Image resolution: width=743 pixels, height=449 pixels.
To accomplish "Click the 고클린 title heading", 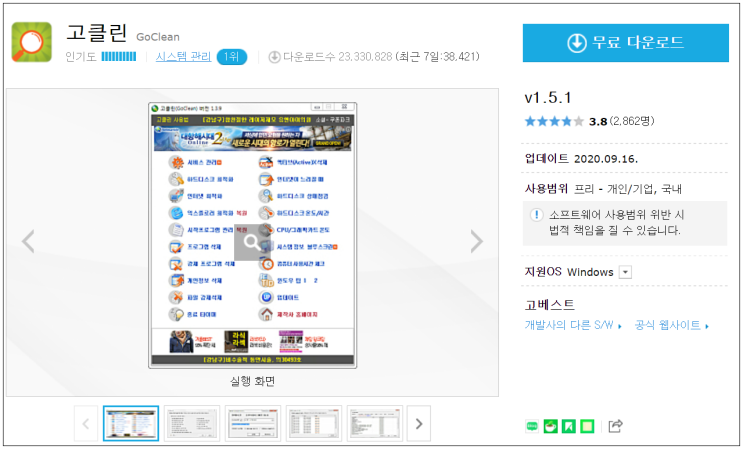I will point(97,33).
